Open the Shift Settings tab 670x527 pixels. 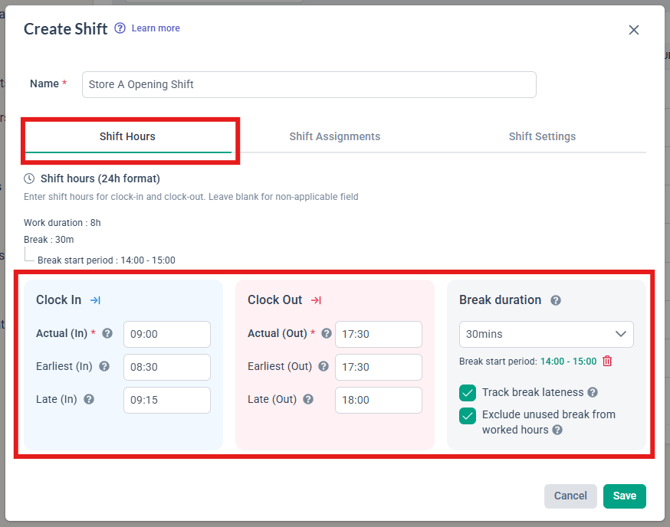tap(542, 137)
